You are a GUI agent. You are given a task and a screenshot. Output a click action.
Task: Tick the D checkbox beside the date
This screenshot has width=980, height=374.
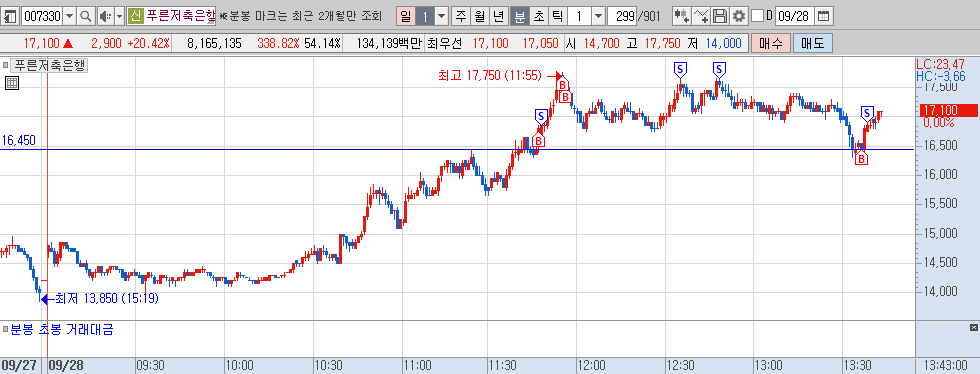(x=757, y=16)
